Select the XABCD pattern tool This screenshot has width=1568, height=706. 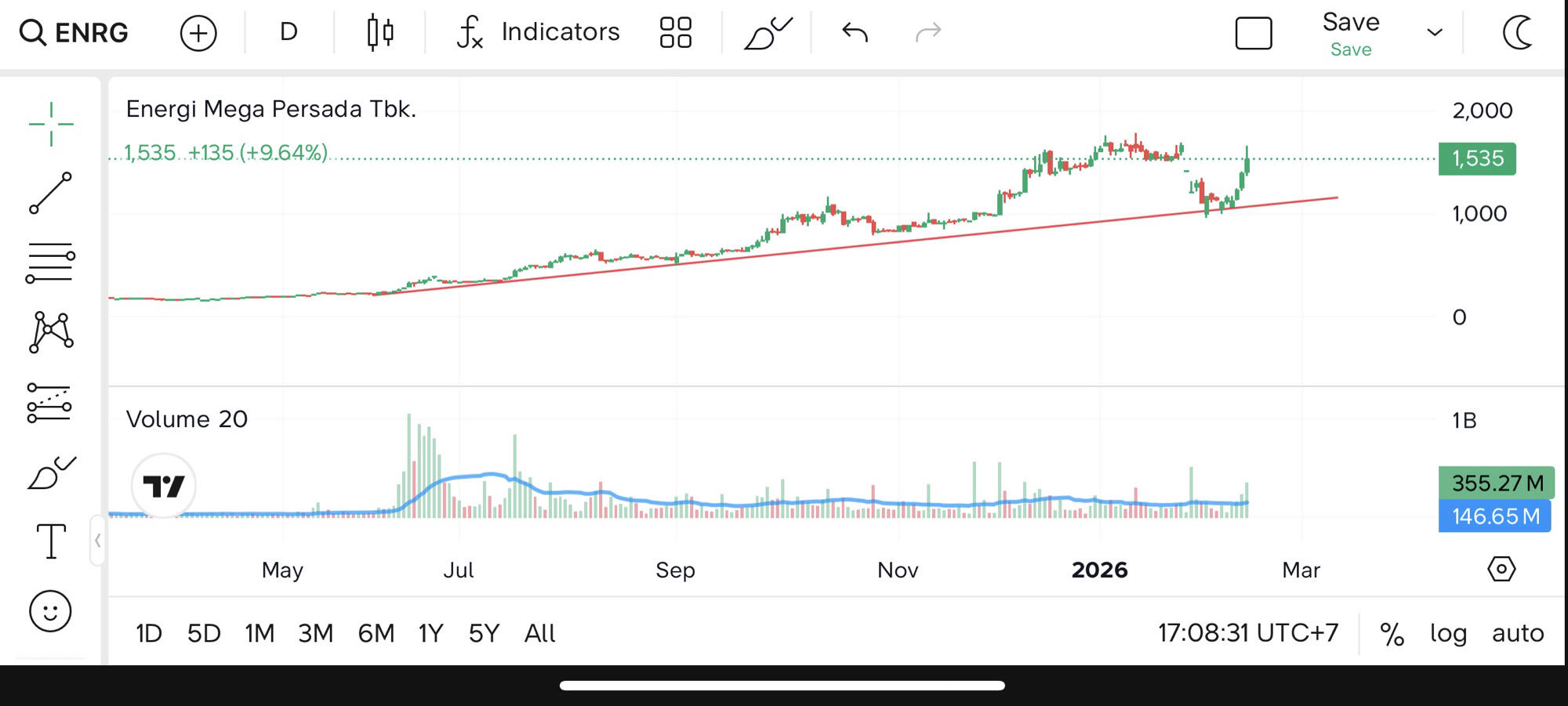[51, 332]
